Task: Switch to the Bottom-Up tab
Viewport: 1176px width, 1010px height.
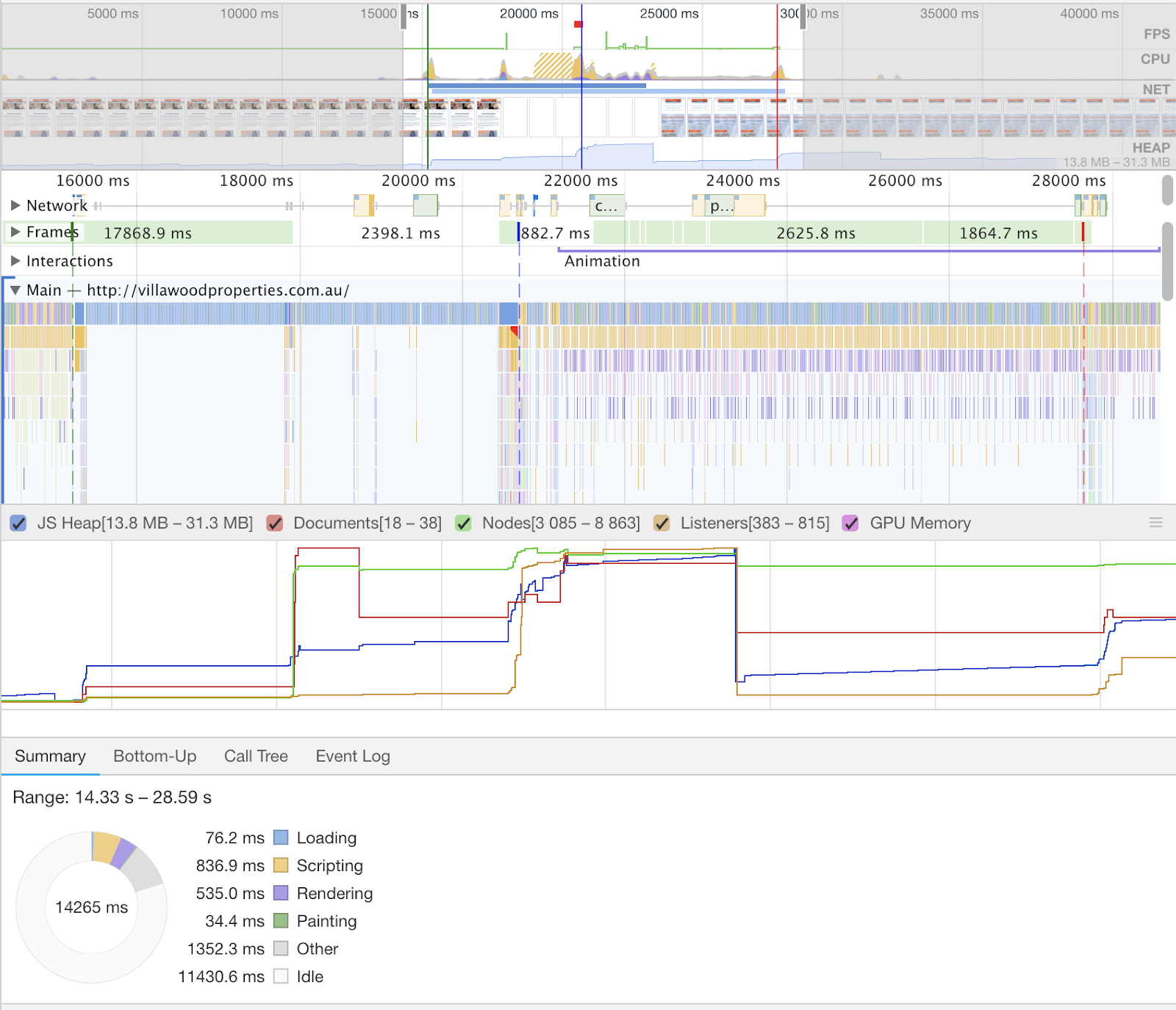Action: (x=154, y=756)
